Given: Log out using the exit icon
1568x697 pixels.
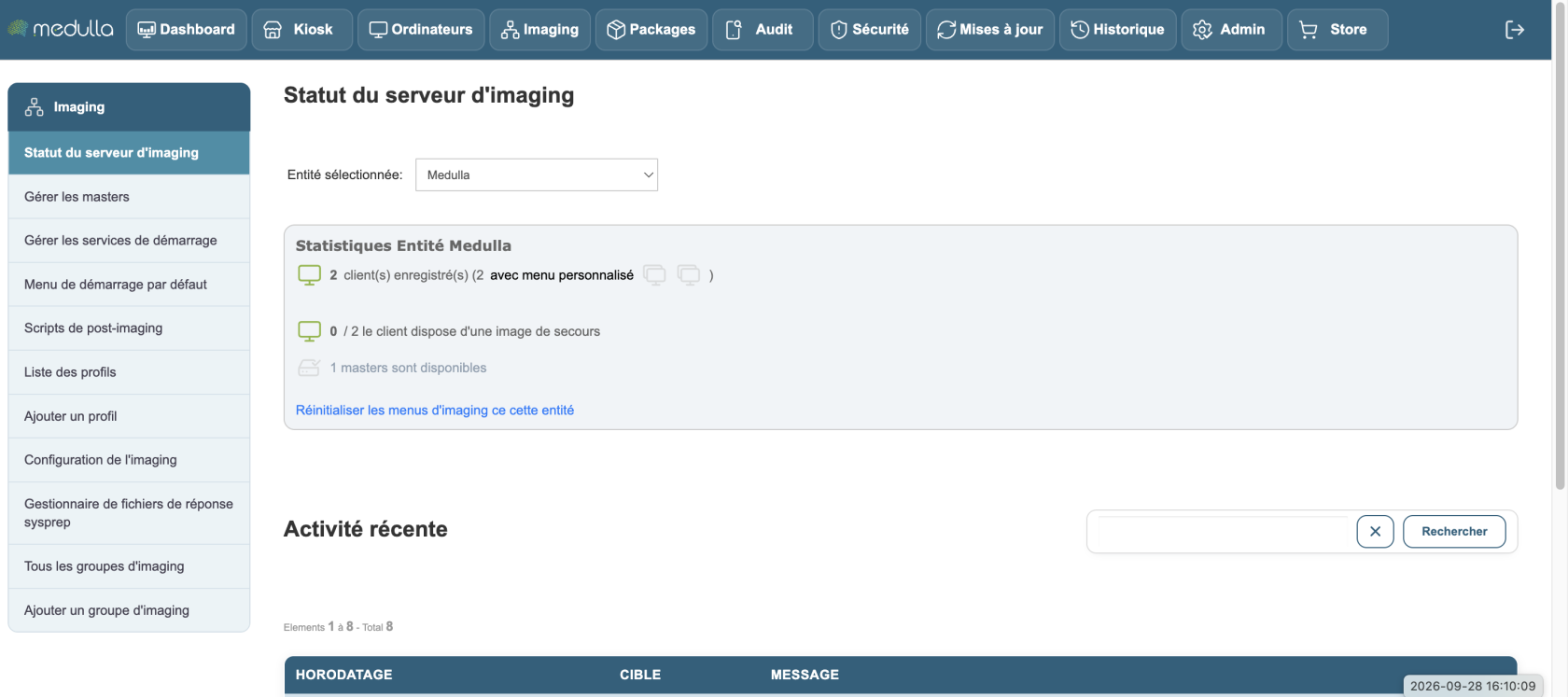Looking at the screenshot, I should (x=1515, y=30).
